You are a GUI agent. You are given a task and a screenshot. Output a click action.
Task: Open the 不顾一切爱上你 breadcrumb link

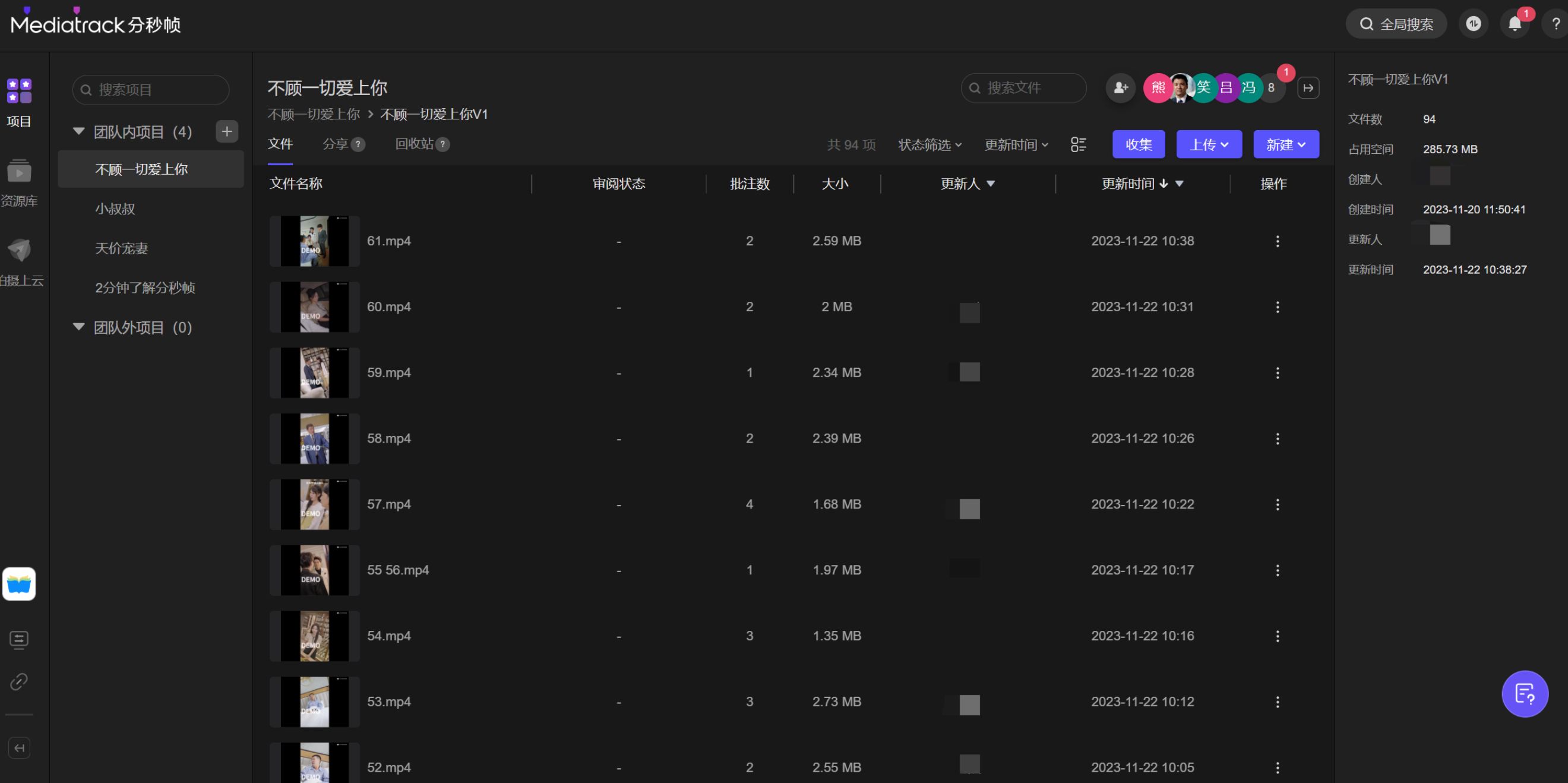pos(313,114)
